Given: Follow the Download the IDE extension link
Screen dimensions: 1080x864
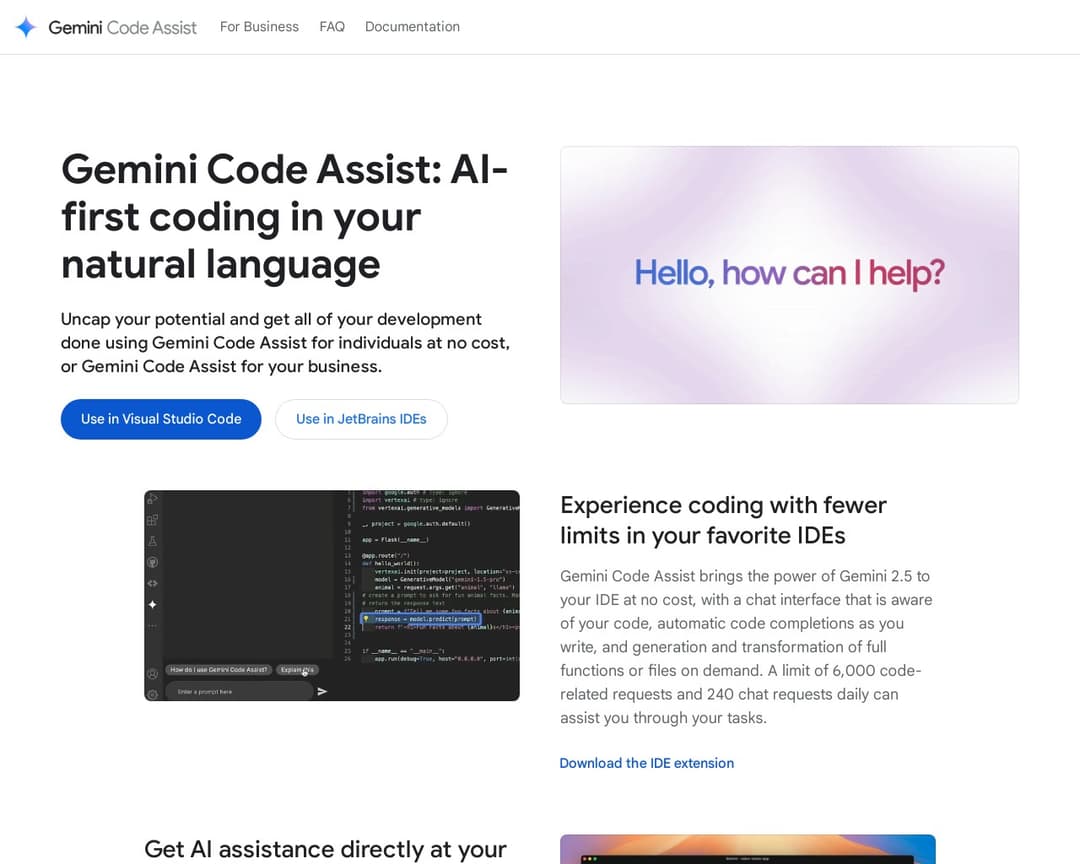Looking at the screenshot, I should coord(647,763).
